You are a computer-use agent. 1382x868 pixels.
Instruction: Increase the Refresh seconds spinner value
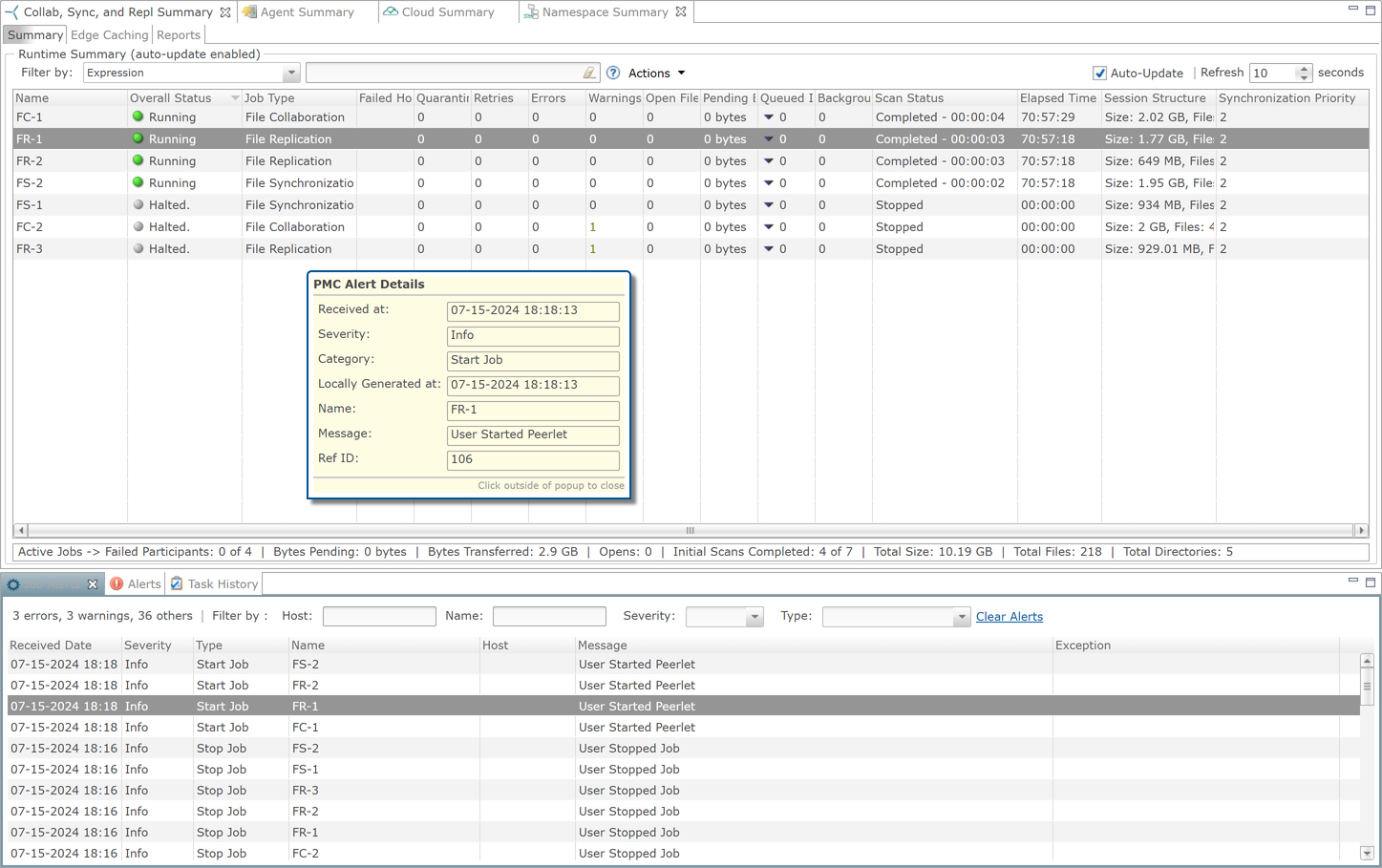pos(1304,69)
